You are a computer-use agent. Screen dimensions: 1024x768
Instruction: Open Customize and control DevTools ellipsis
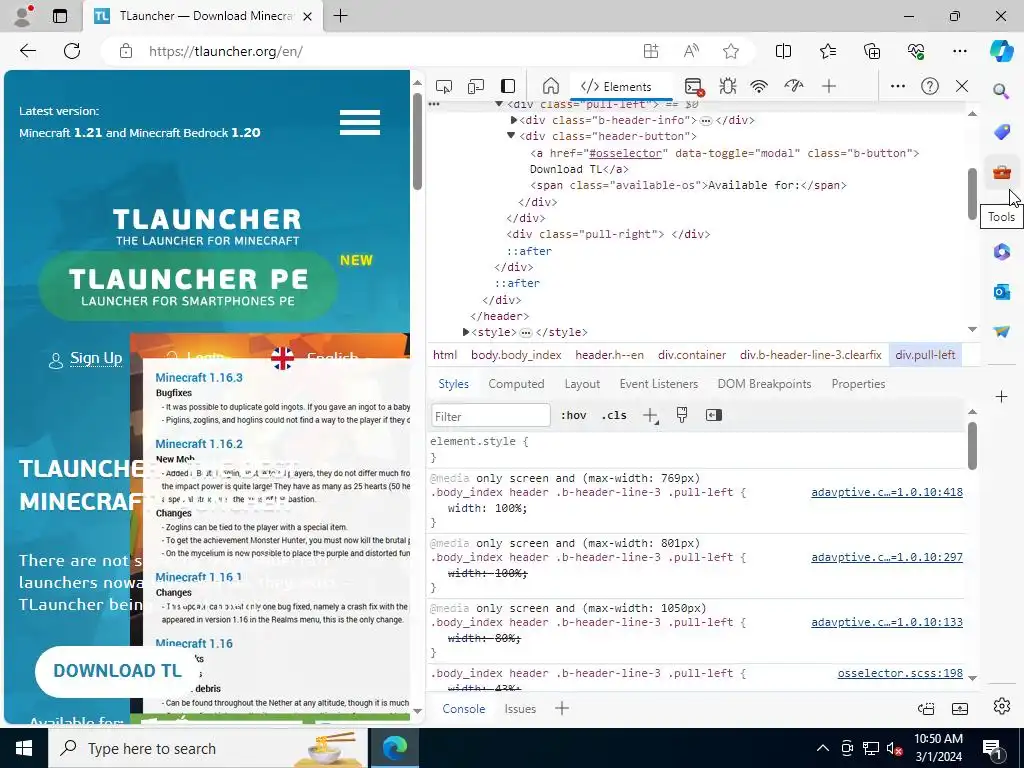coord(898,86)
